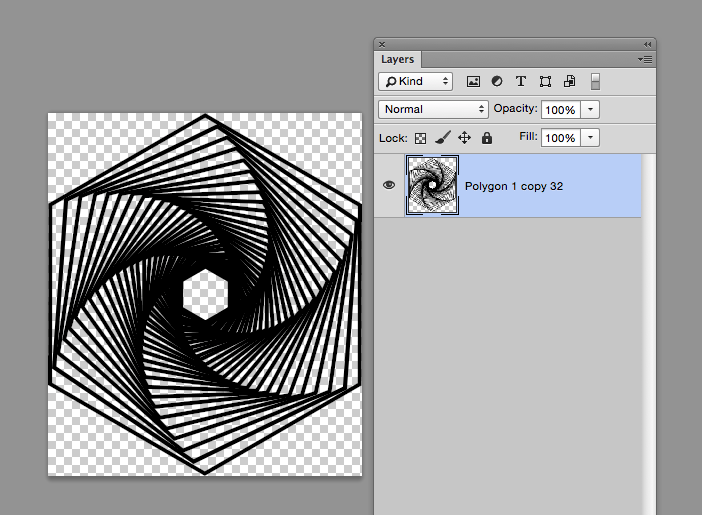Viewport: 702px width, 515px height.
Task: Hide the Polygon 1 copy 32 layer
Action: [389, 185]
